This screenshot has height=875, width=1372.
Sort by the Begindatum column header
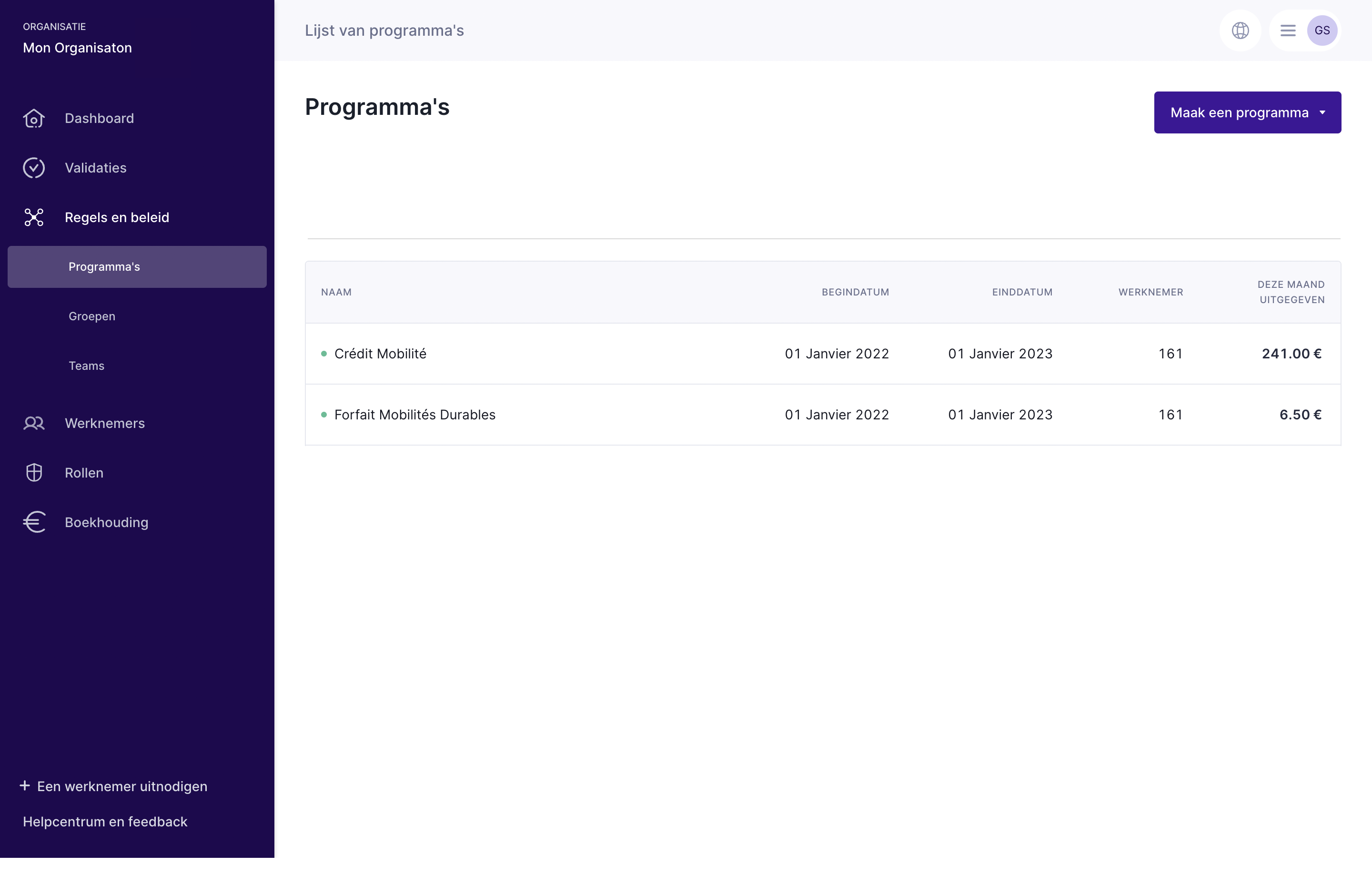(x=855, y=293)
